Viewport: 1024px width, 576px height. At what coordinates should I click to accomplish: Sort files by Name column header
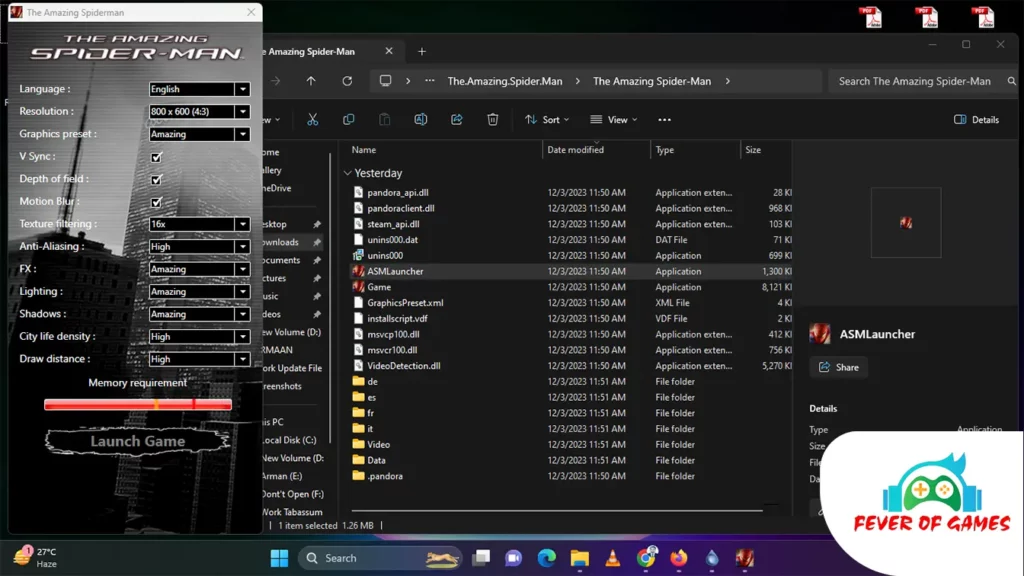(x=364, y=150)
